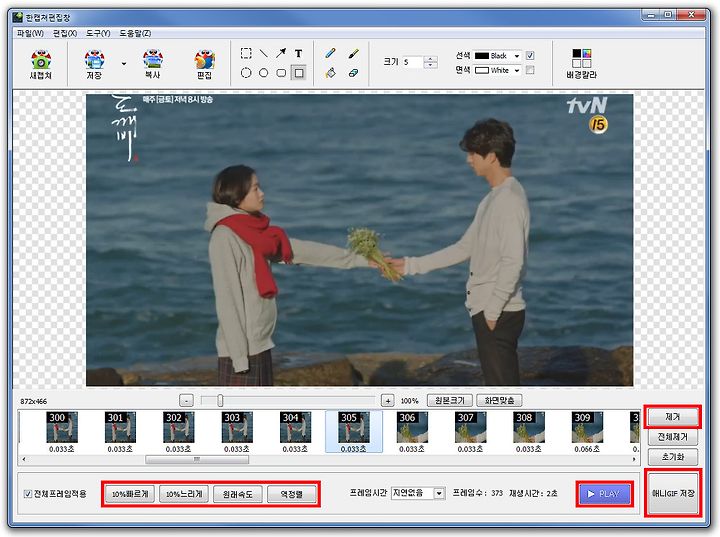
Task: Toggle the 면색 fill color checkbox
Action: coord(530,70)
